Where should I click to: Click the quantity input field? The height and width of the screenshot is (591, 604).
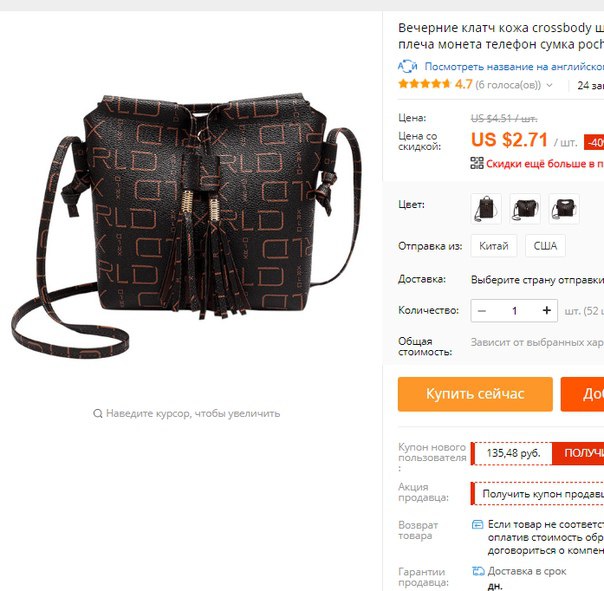click(x=514, y=311)
